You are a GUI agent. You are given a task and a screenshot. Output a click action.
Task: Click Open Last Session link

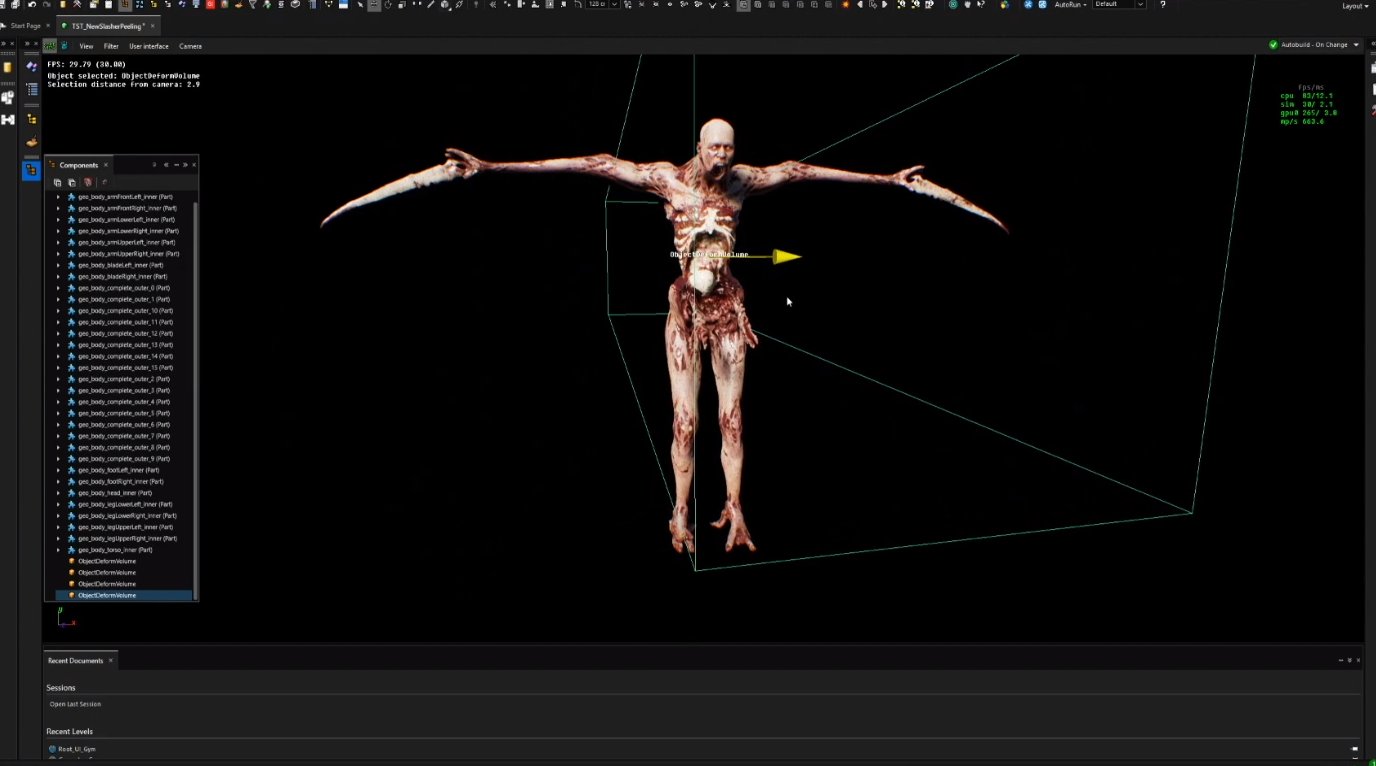[75, 704]
